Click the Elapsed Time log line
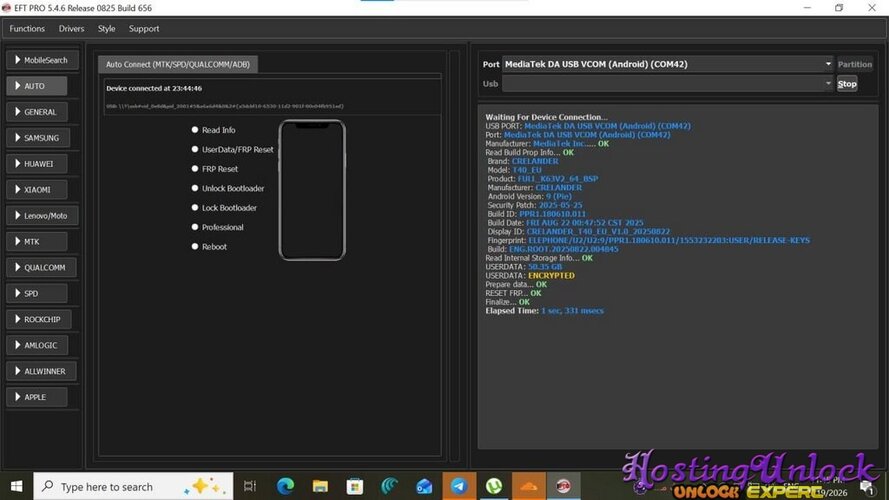The width and height of the screenshot is (889, 500). 544,311
